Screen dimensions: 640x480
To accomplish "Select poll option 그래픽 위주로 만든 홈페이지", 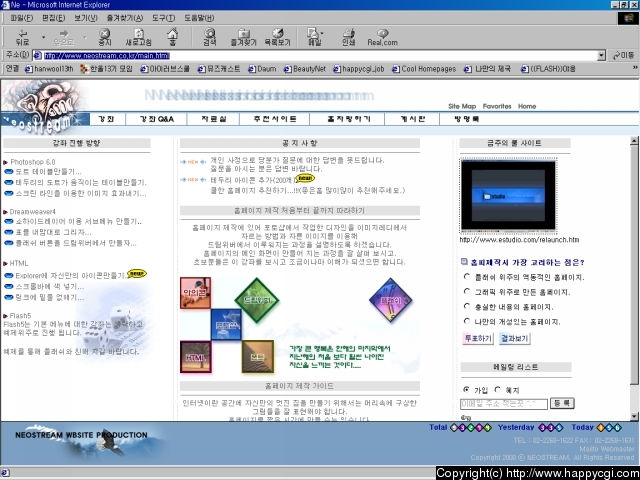I will 467,291.
